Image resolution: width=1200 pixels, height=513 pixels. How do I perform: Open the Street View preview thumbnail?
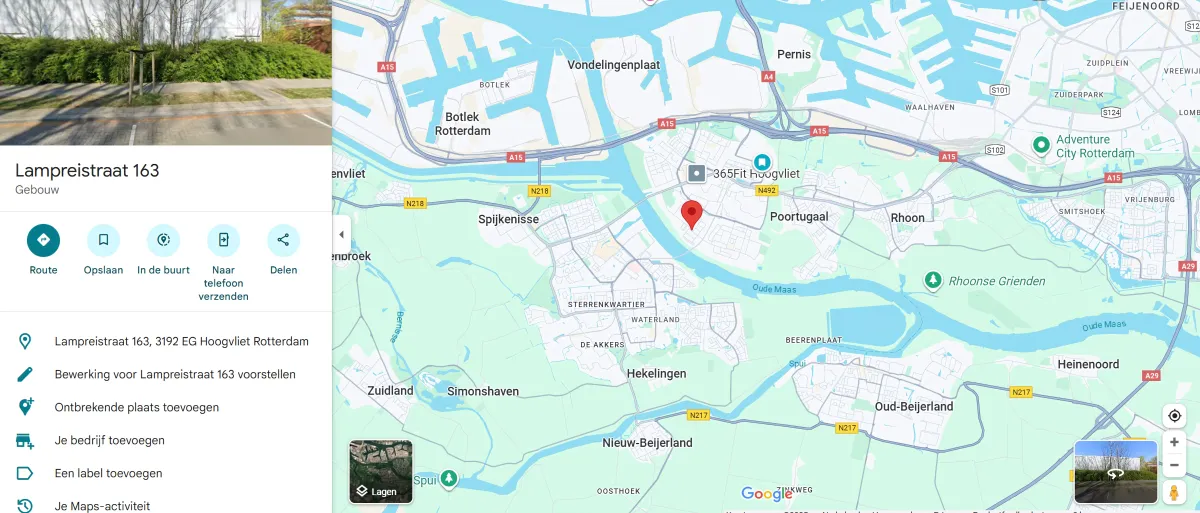1116,472
